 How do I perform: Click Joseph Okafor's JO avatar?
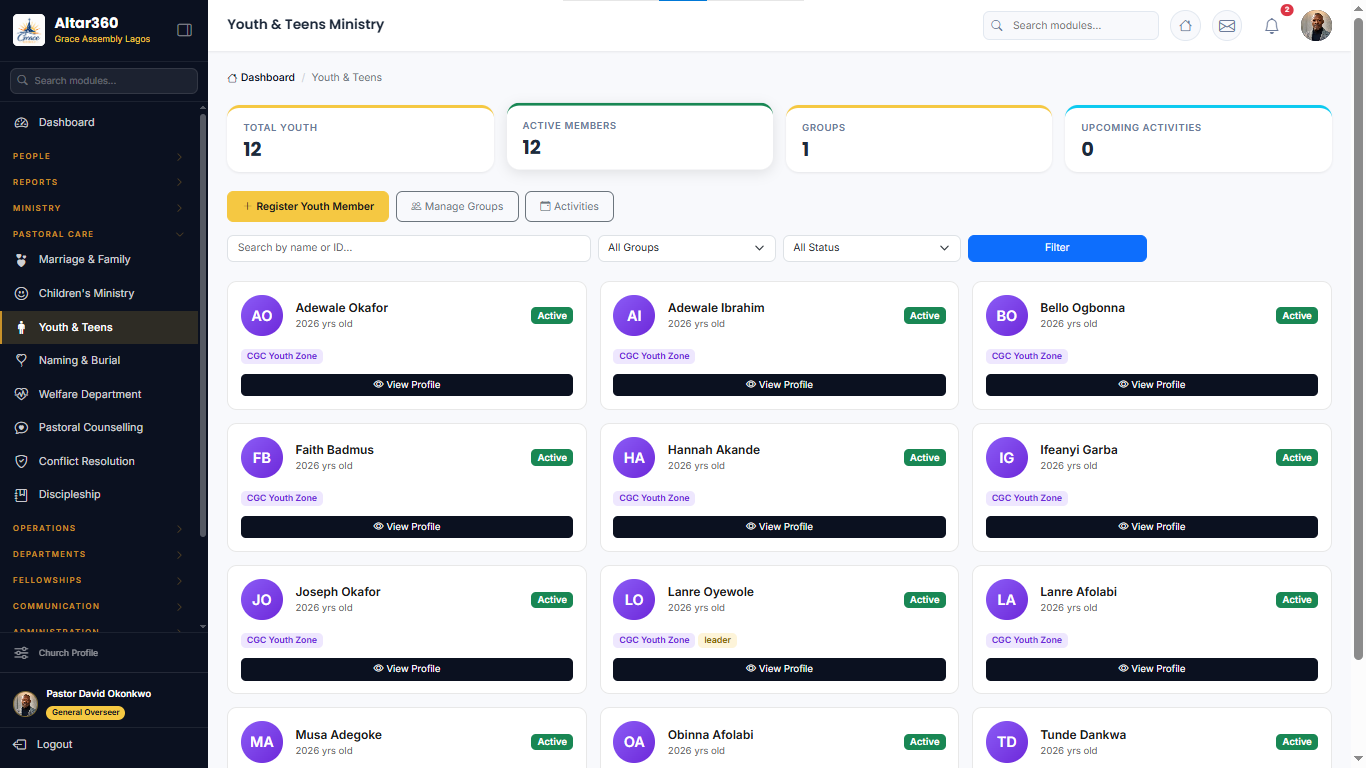tap(262, 599)
